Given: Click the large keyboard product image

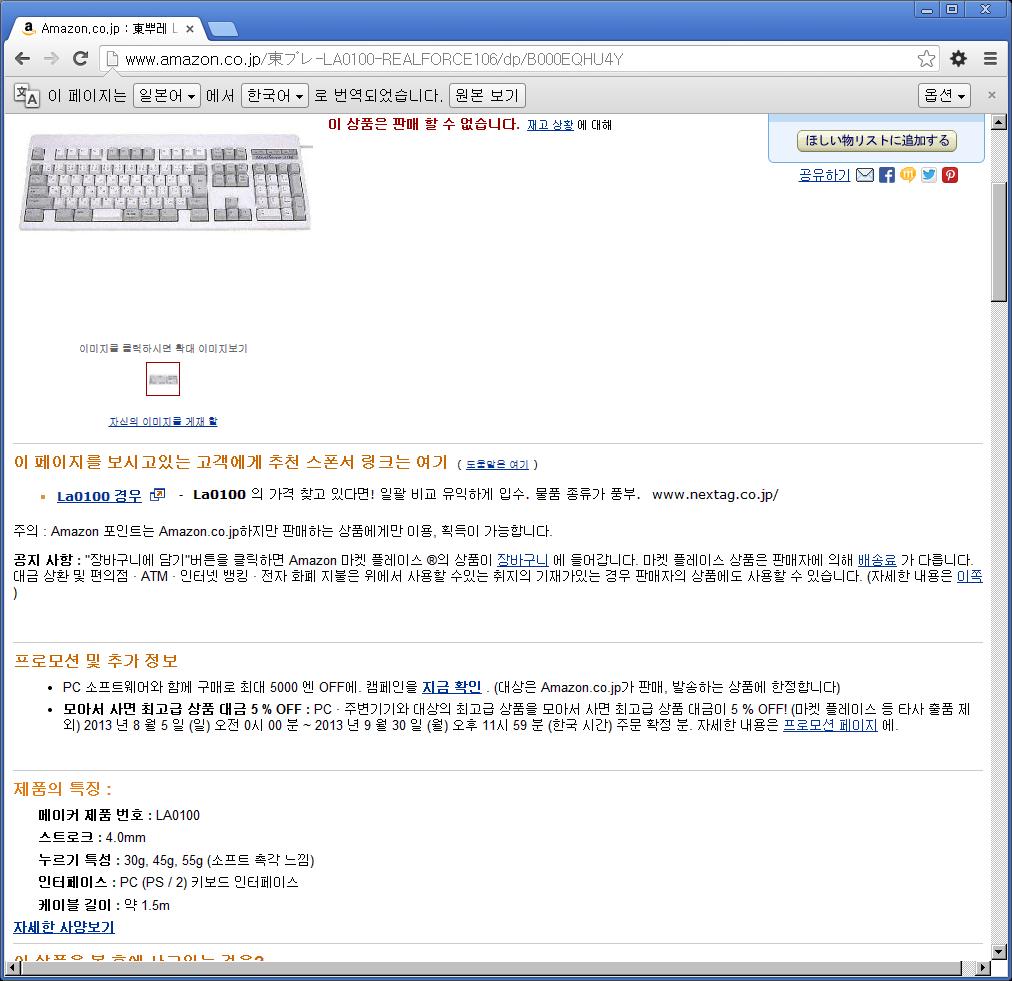Looking at the screenshot, I should point(165,183).
